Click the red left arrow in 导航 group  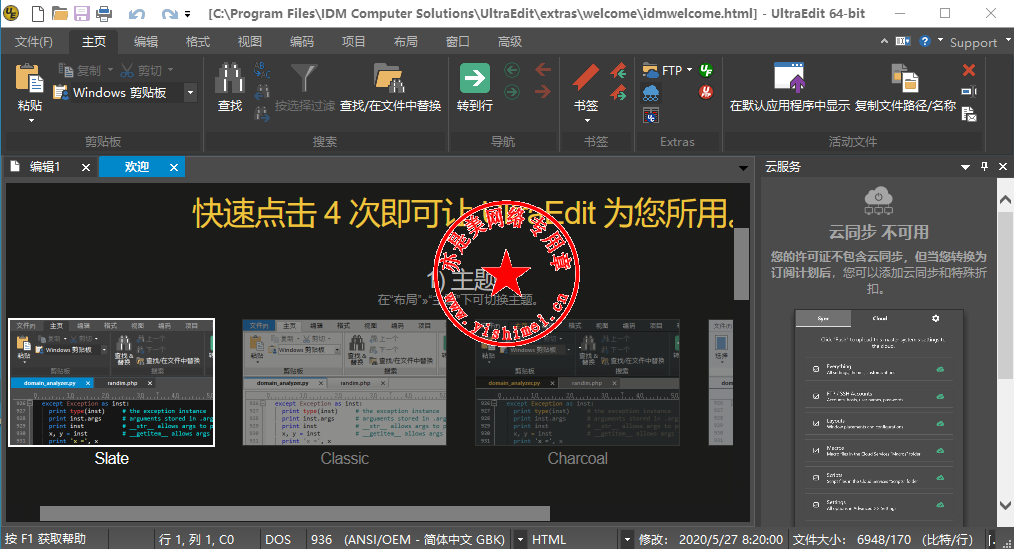[543, 69]
